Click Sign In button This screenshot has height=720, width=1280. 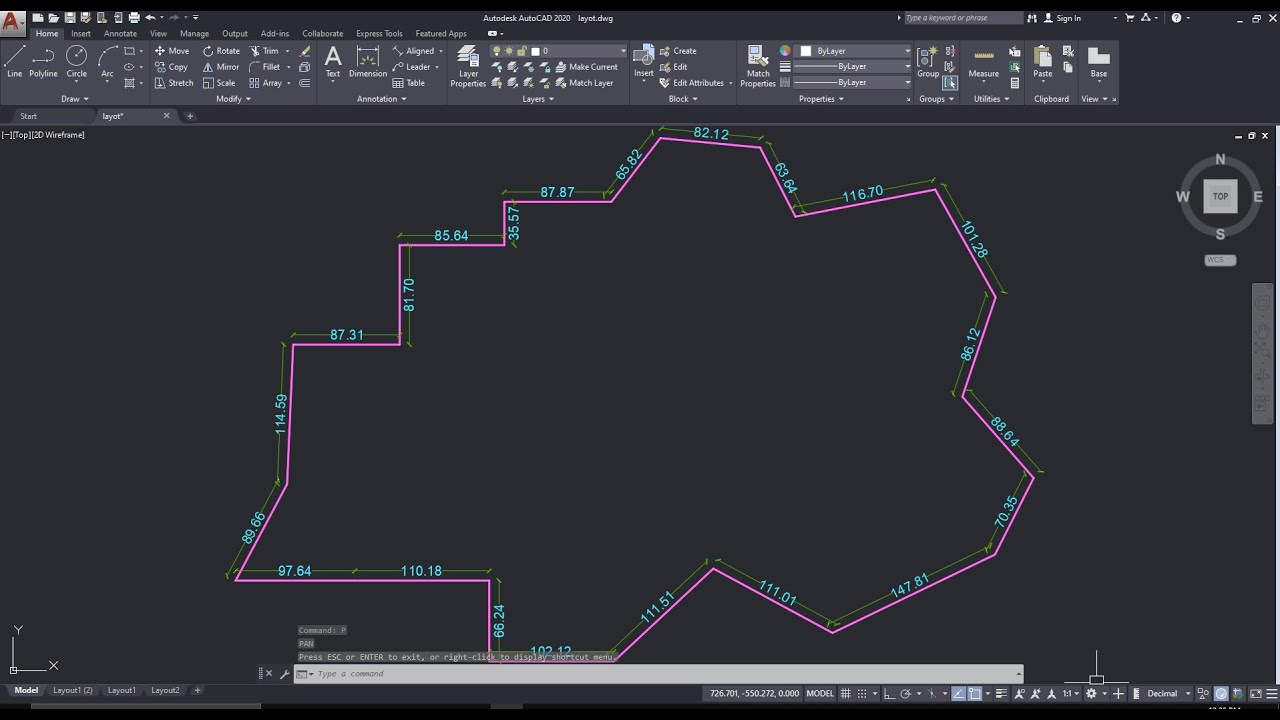(1062, 18)
